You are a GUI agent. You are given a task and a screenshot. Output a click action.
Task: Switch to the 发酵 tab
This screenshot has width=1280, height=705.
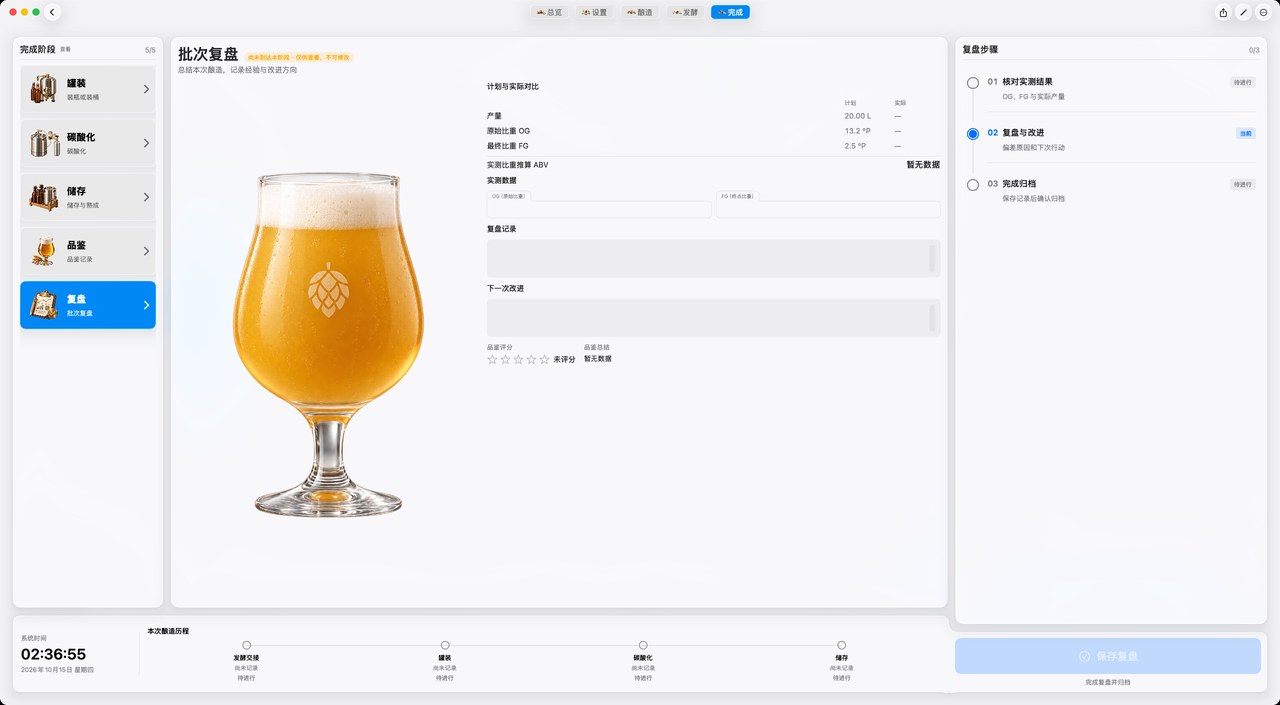click(x=685, y=12)
